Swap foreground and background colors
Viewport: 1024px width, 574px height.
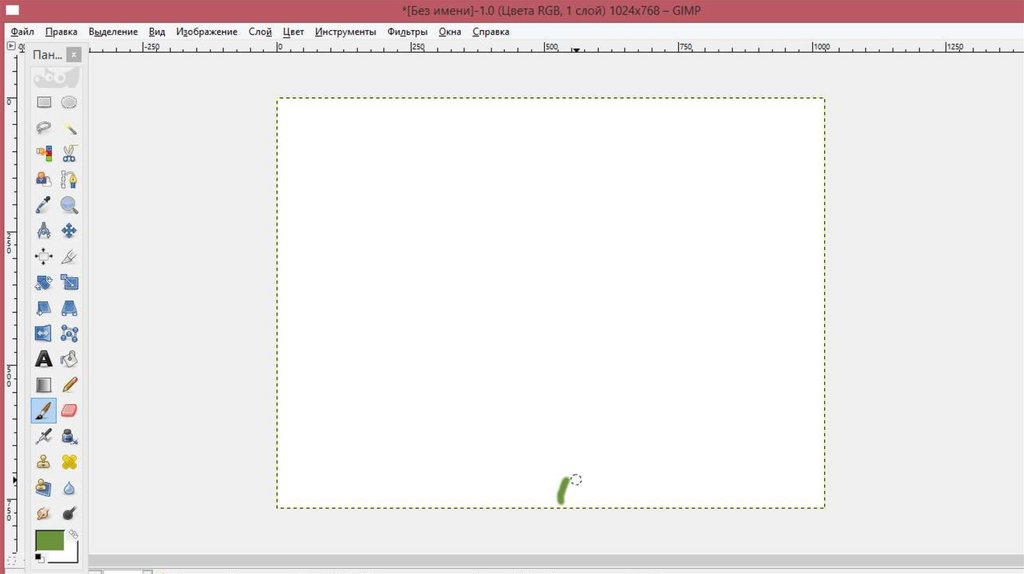coord(73,535)
